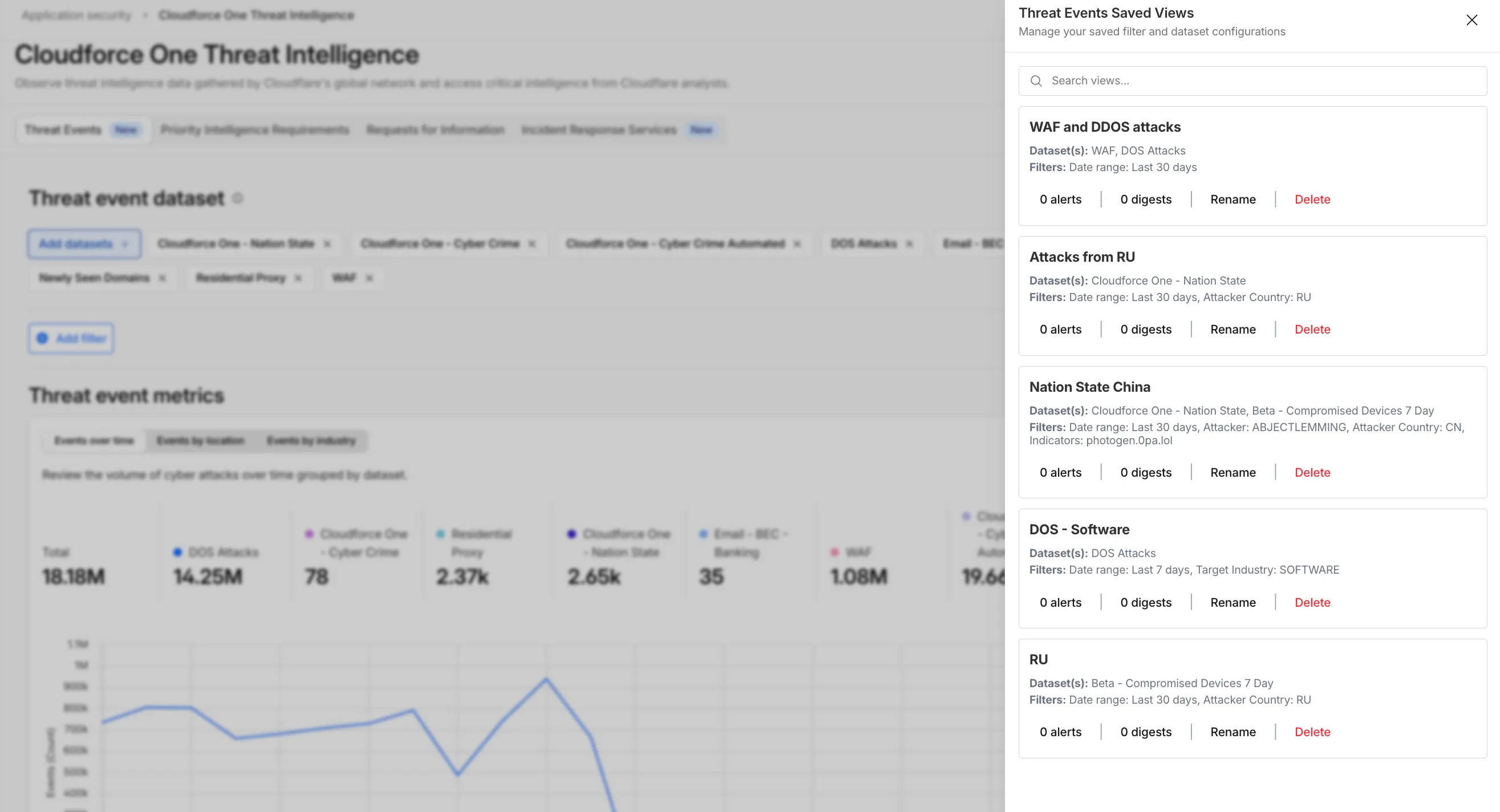Rename the Attacks from RU view
This screenshot has height=812, width=1500.
[1233, 330]
